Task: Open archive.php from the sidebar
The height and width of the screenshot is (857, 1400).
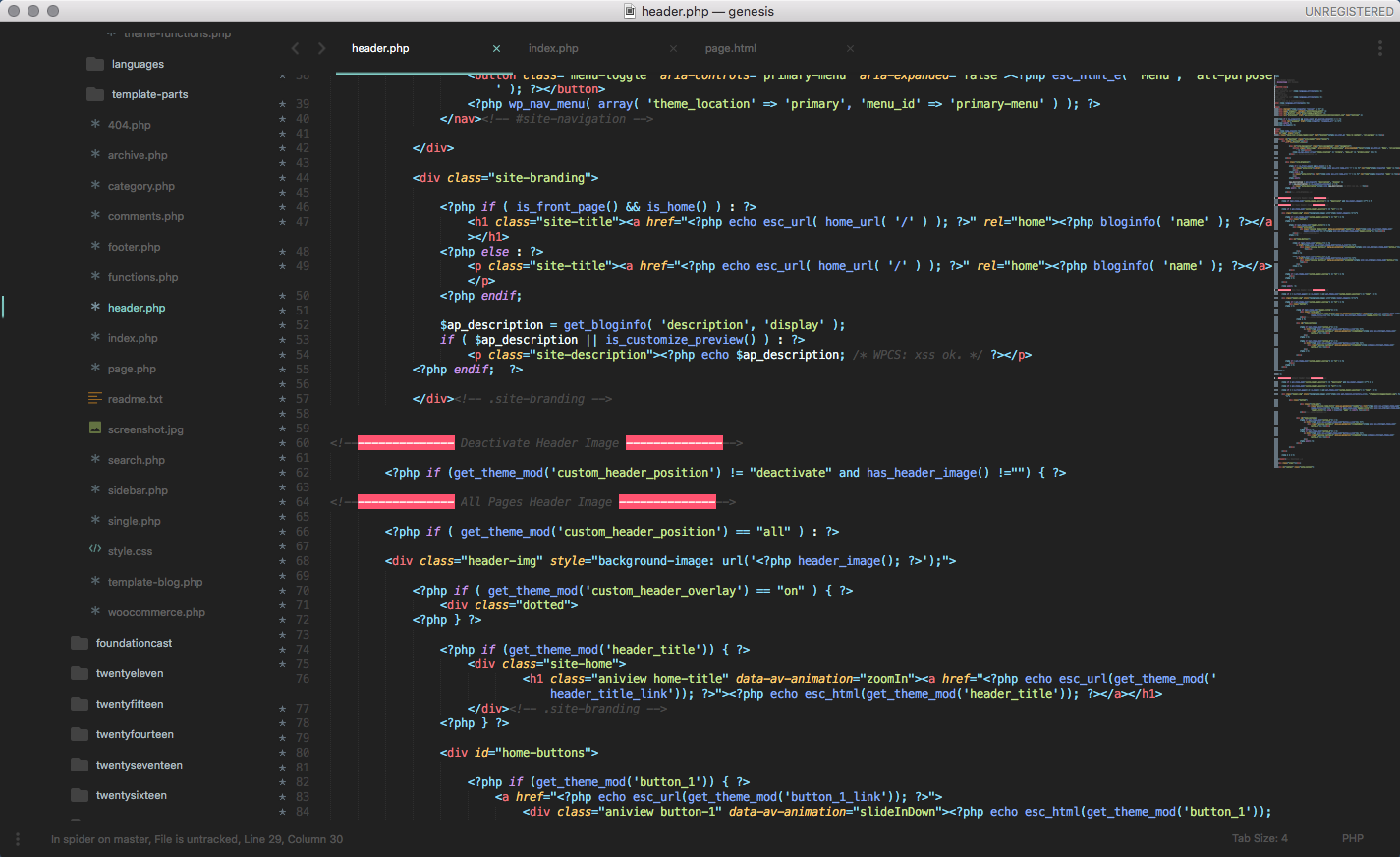Action: tap(138, 155)
